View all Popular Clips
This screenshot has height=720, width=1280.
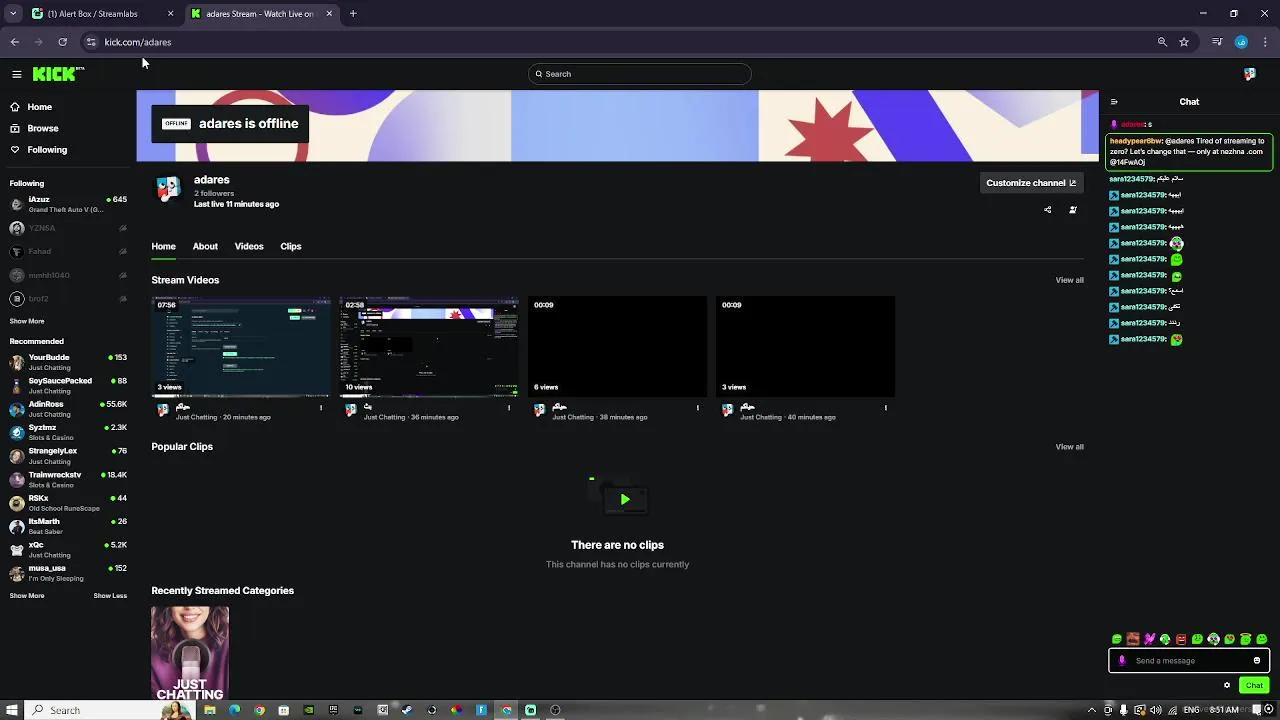pos(1069,447)
